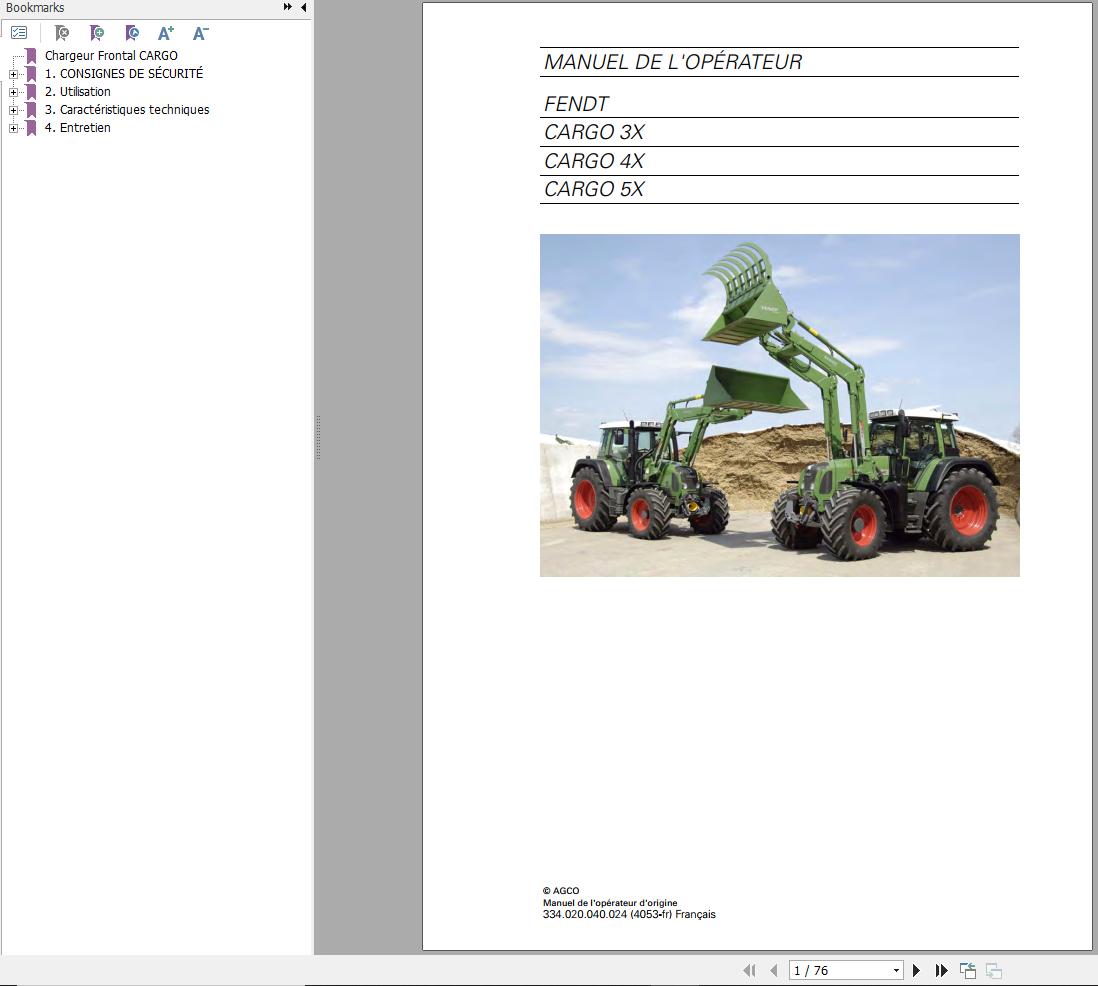Click the MANUEL DE L'OPÉRATEUR title text
This screenshot has height=986, width=1098.
click(x=673, y=62)
